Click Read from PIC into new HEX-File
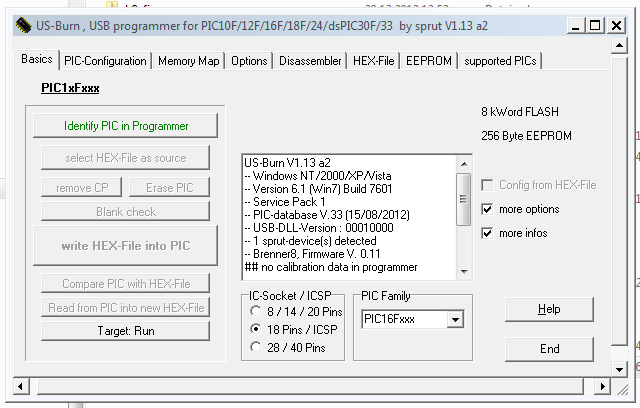The height and width of the screenshot is (408, 640). pyautogui.click(x=126, y=308)
